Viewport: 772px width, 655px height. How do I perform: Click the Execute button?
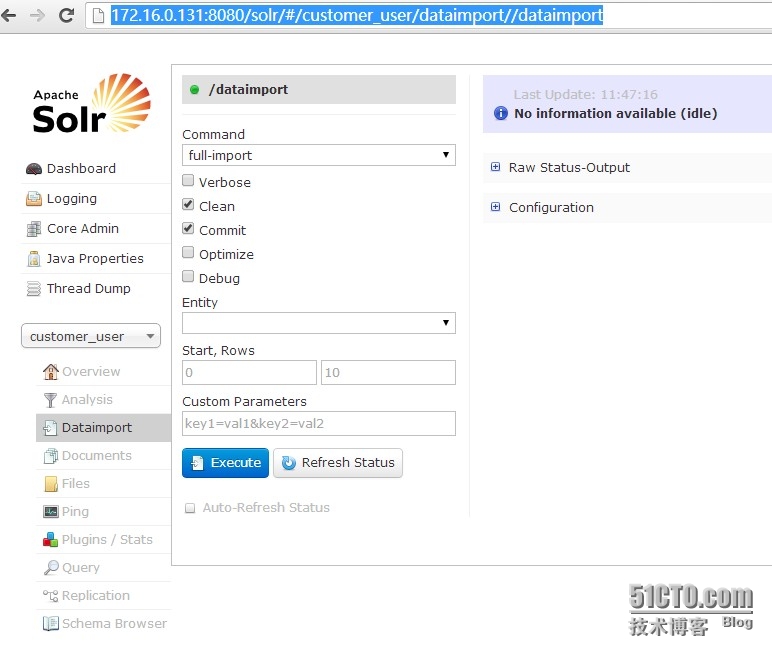(225, 463)
